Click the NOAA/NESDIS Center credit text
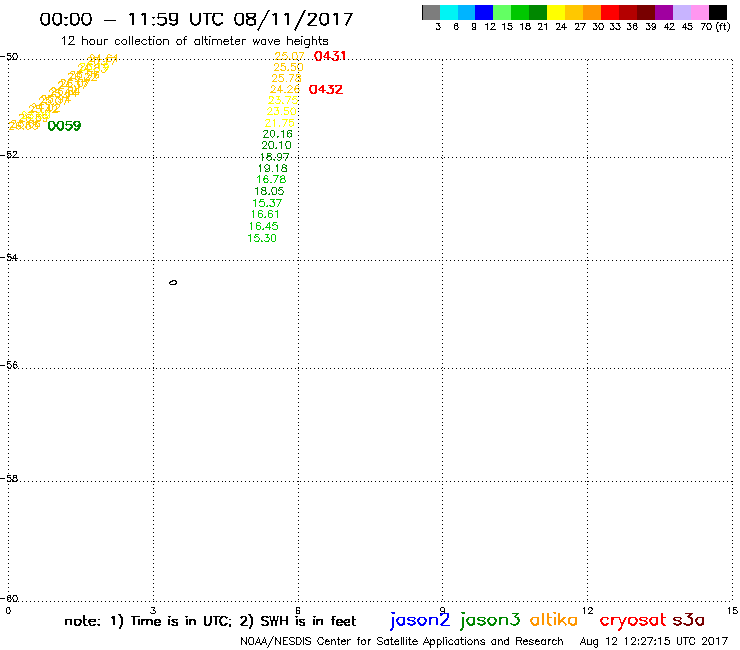 tap(402, 641)
